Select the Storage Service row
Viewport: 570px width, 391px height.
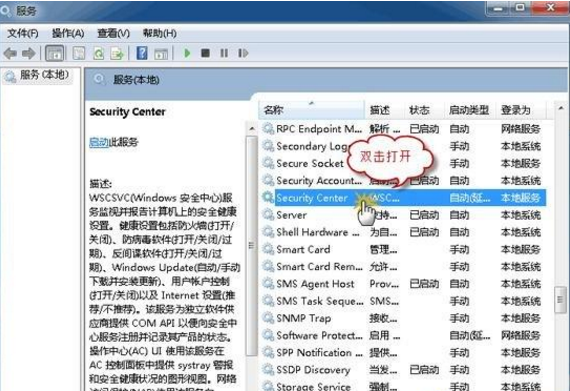coord(404,386)
